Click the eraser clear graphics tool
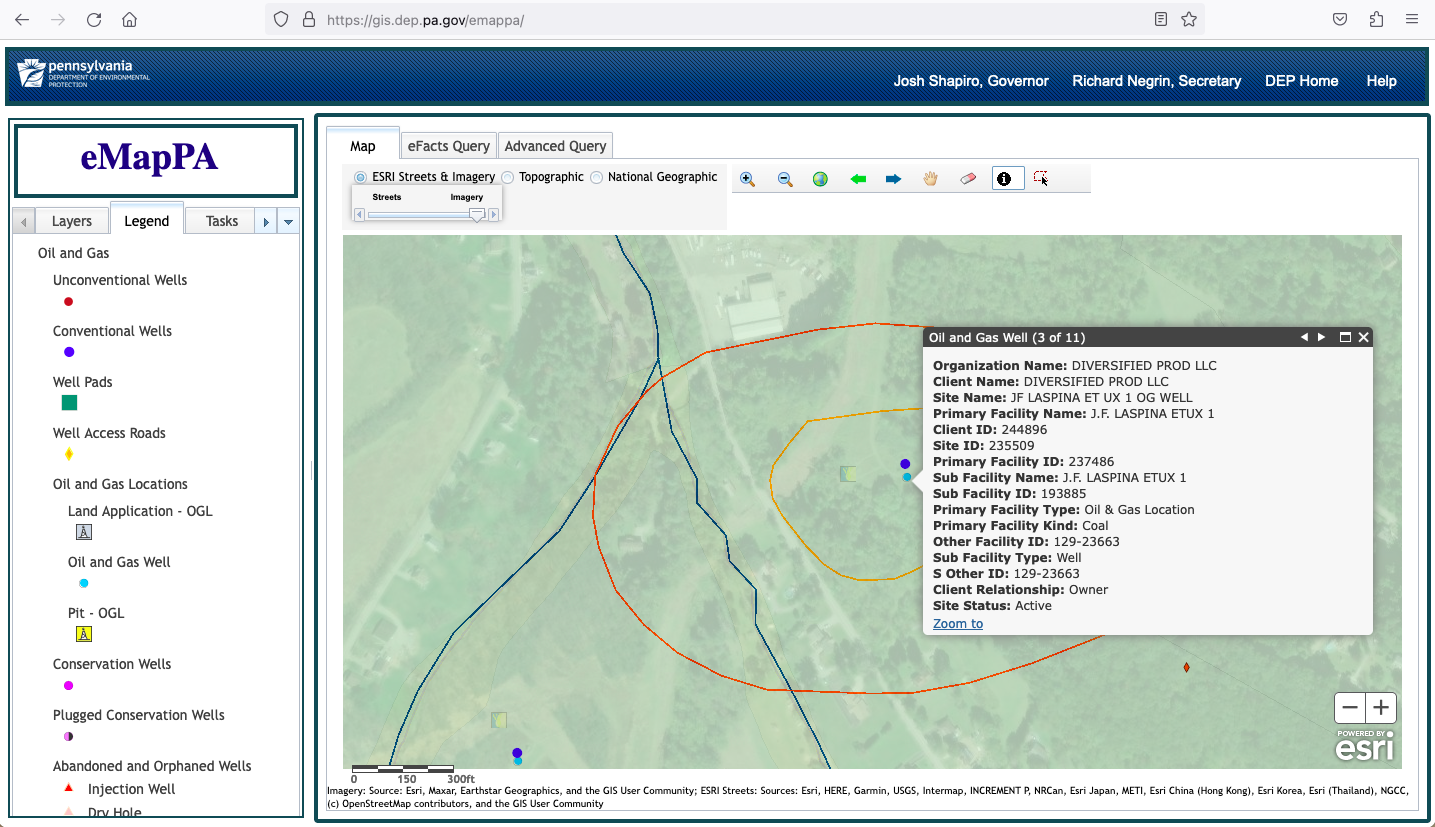This screenshot has width=1435, height=827. pyautogui.click(x=967, y=179)
